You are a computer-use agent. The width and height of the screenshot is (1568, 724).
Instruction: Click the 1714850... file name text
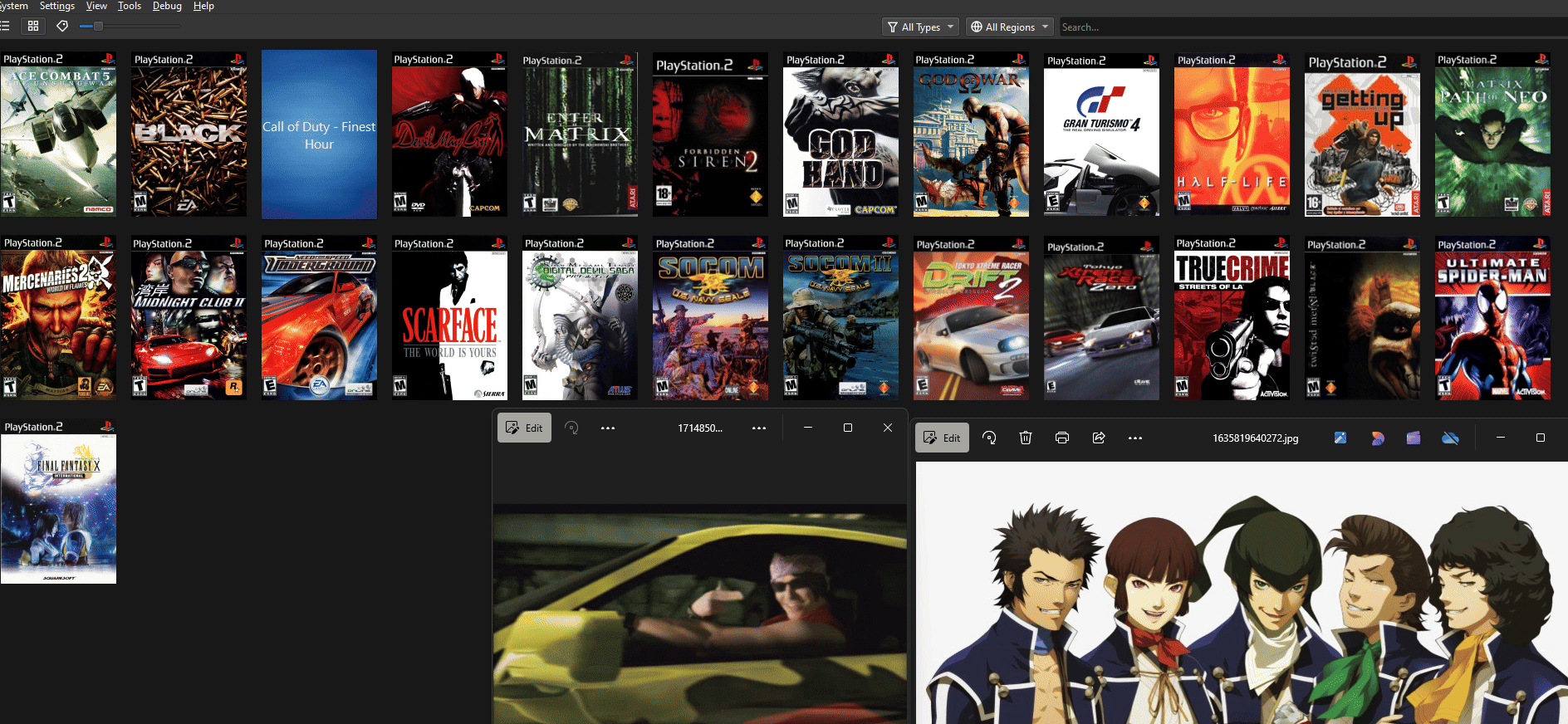click(700, 428)
